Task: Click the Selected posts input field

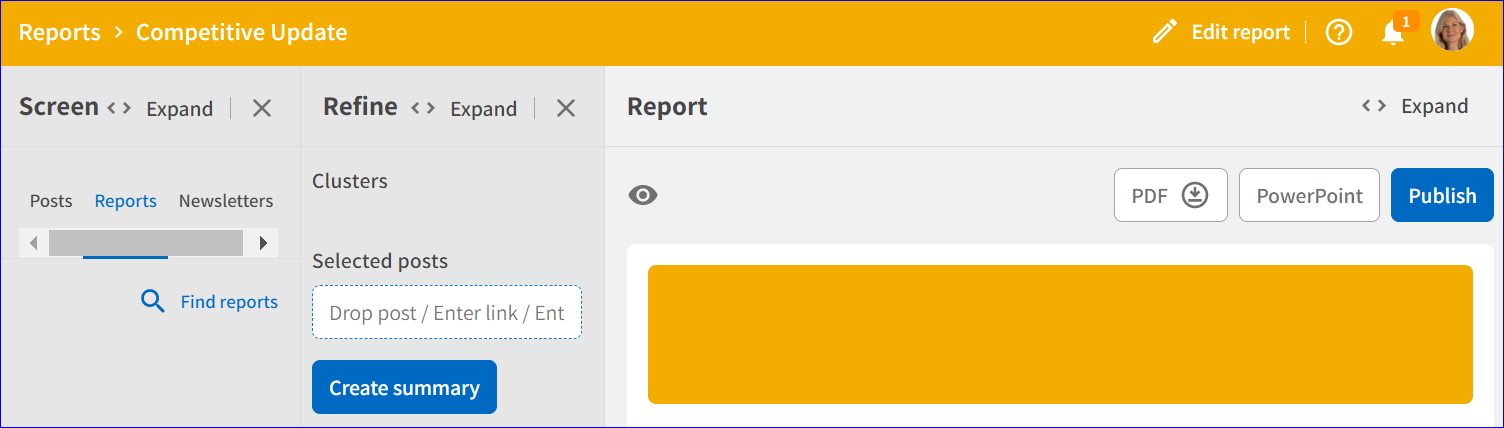Action: [x=447, y=313]
